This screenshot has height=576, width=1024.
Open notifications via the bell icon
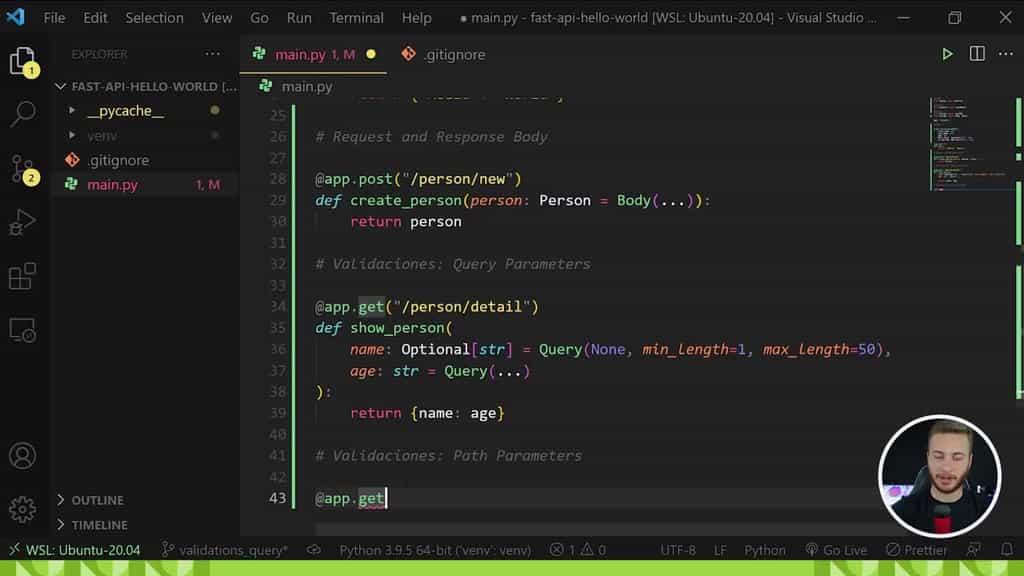(x=1007, y=549)
